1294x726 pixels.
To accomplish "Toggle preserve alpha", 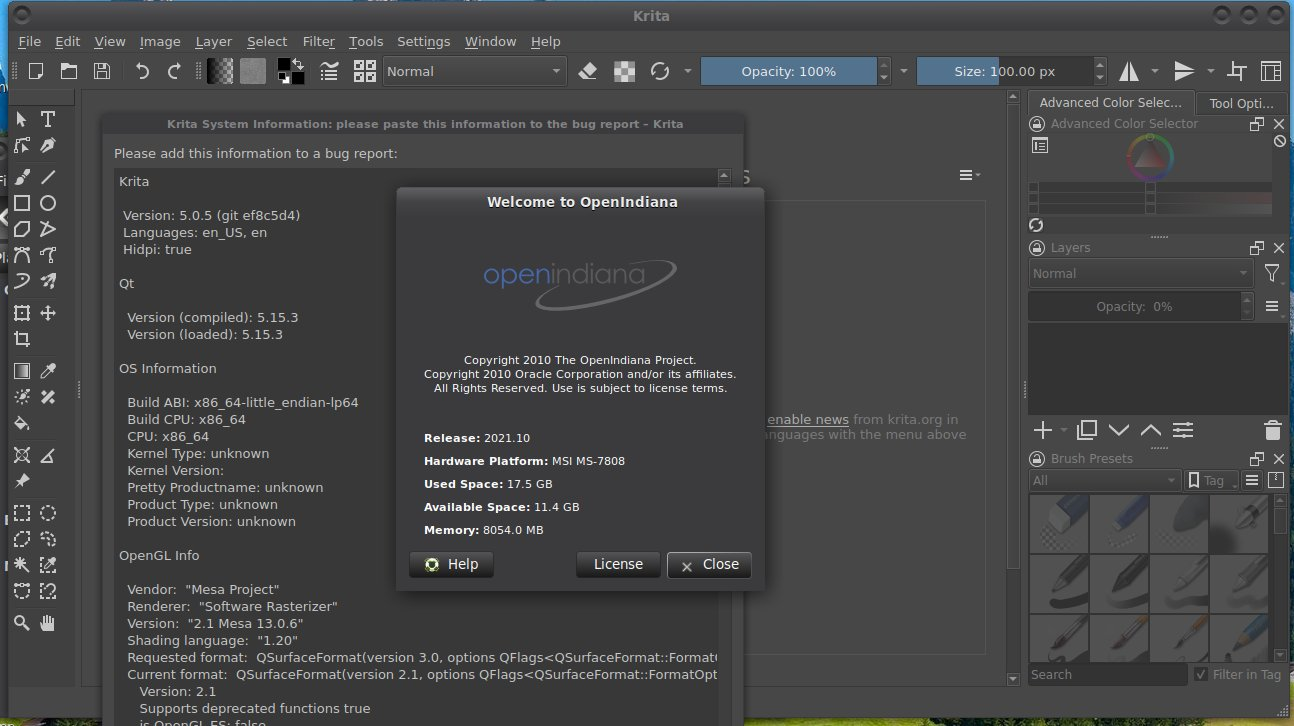I will (624, 71).
